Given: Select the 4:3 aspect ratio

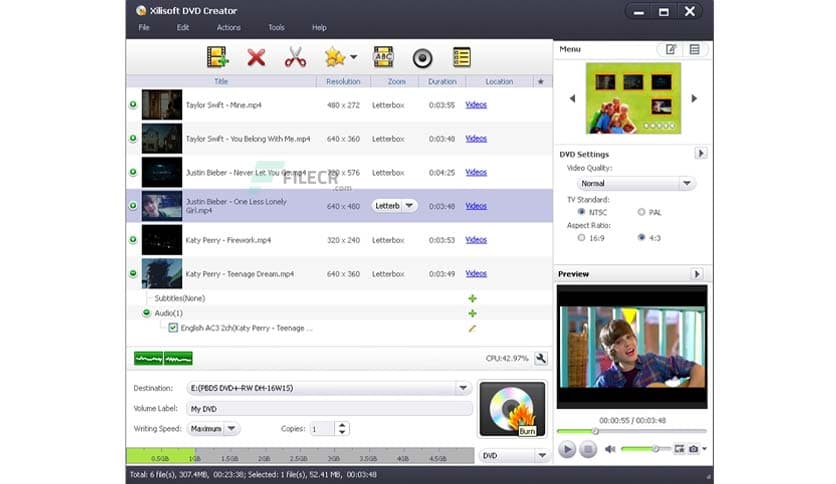Looking at the screenshot, I should coord(641,238).
